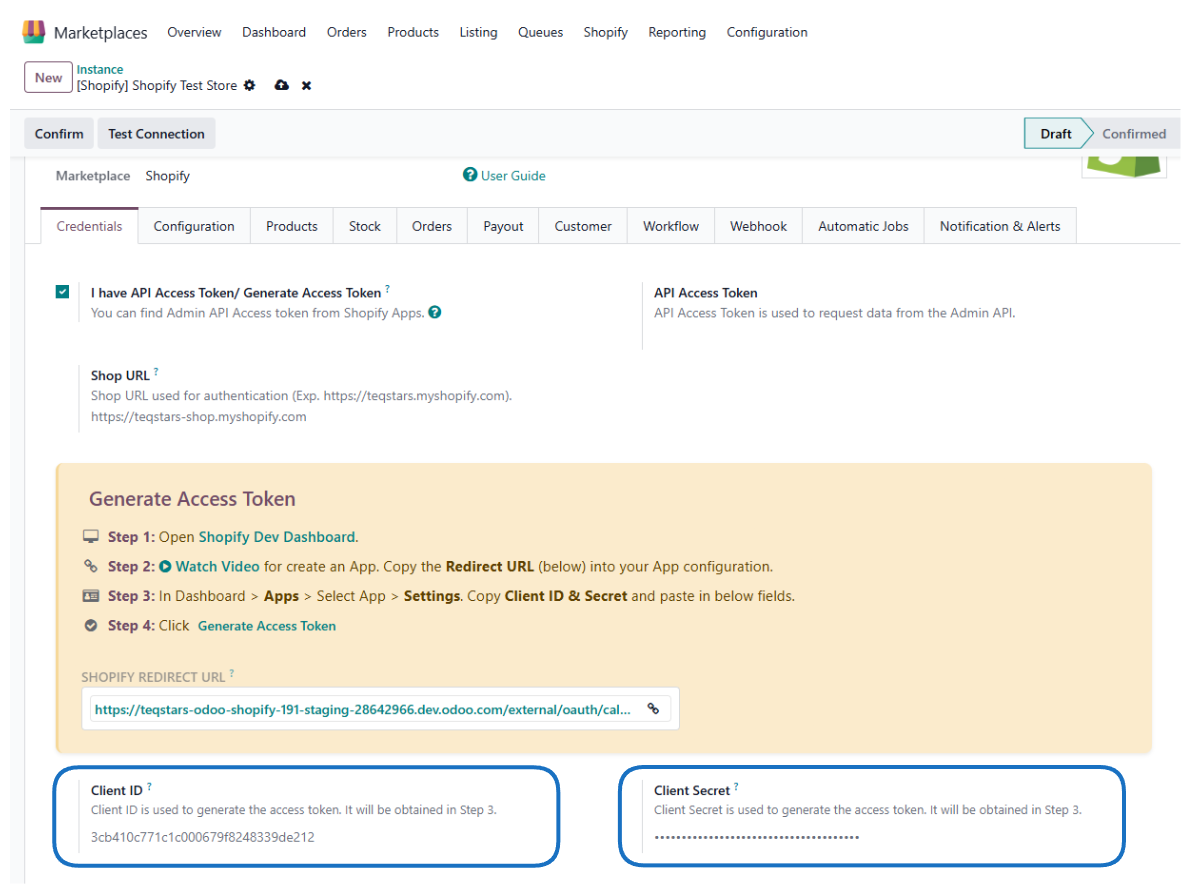Click tooltip mark next to Client ID label

click(150, 786)
